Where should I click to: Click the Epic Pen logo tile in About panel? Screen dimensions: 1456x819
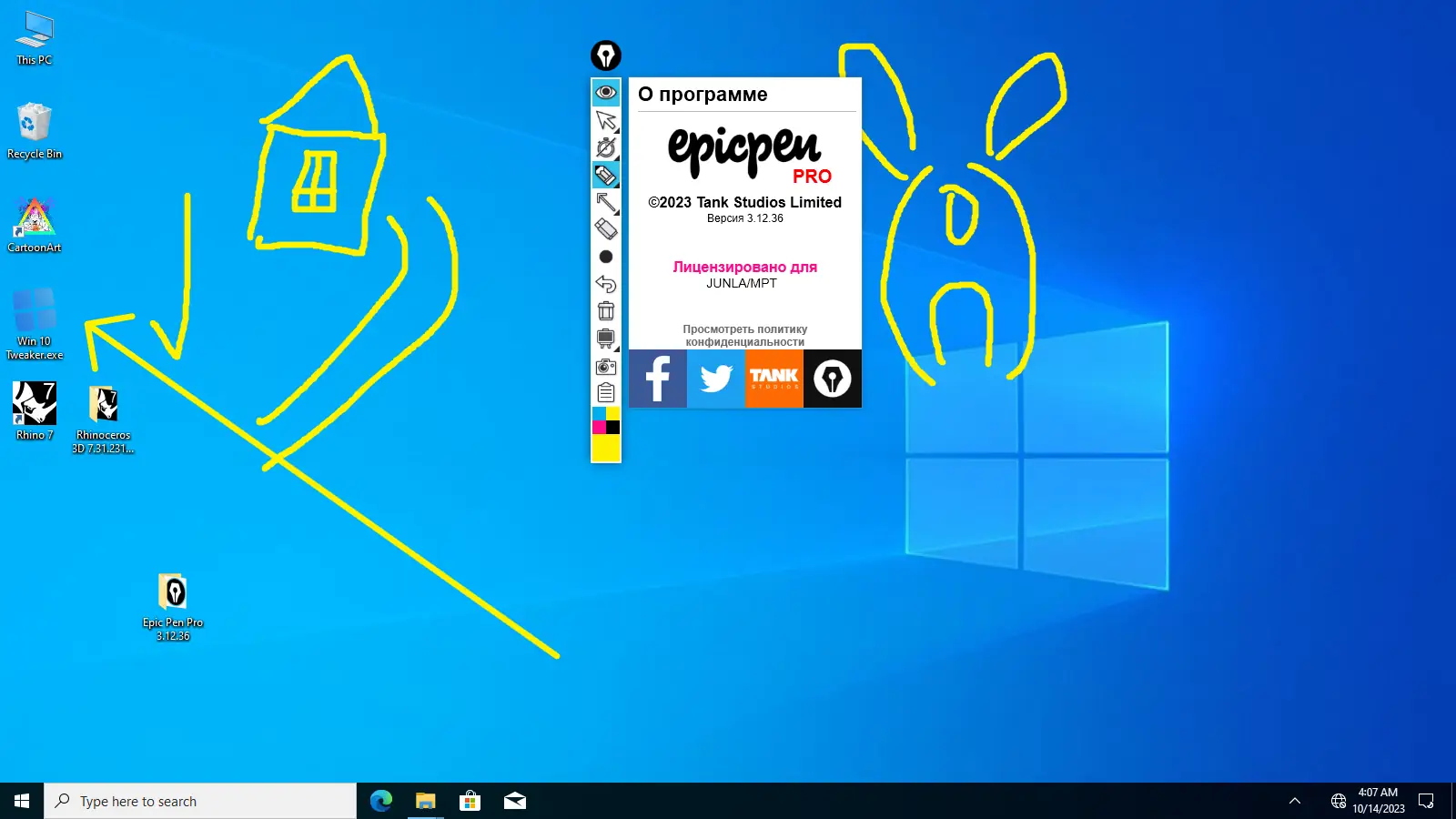click(833, 379)
